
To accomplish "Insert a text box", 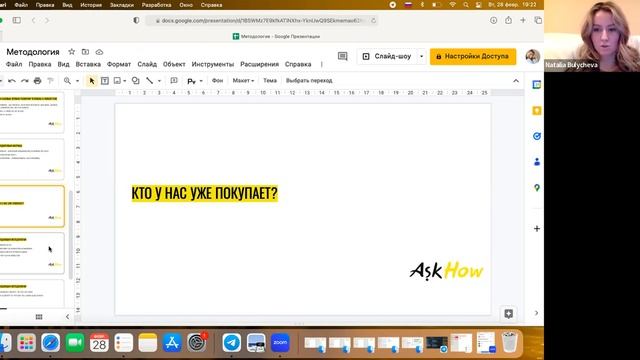I will point(105,81).
